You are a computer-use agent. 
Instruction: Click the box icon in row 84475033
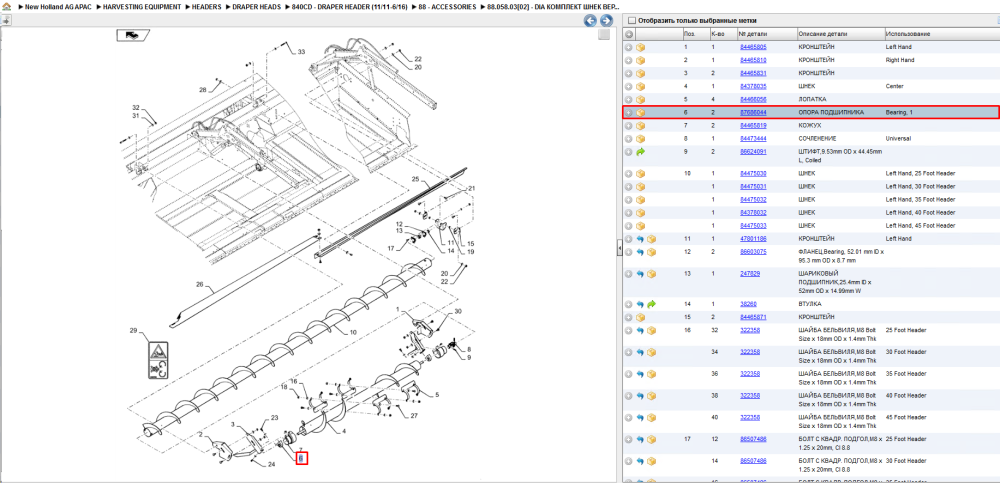(x=640, y=226)
